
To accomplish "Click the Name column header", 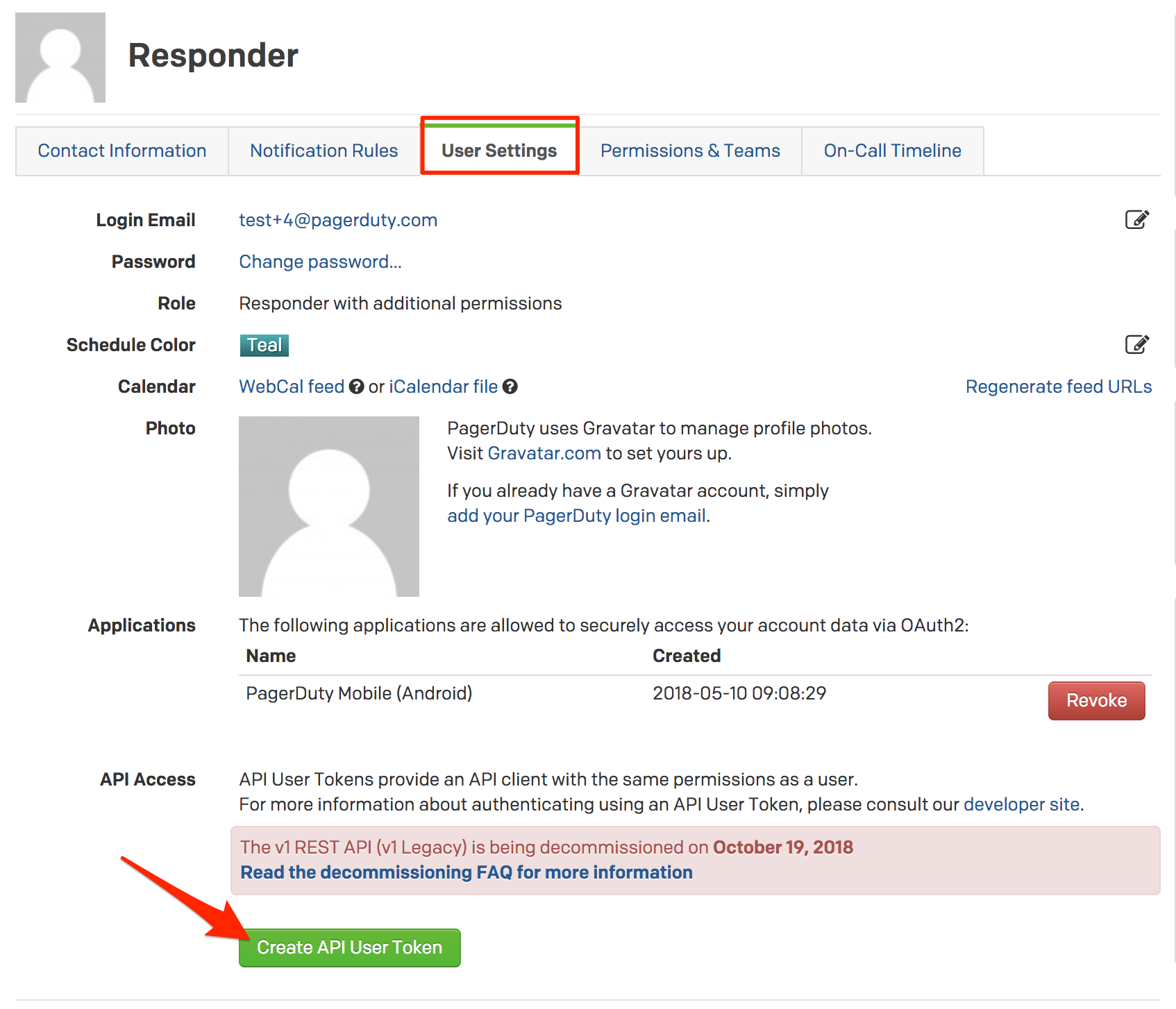I will (x=271, y=656).
